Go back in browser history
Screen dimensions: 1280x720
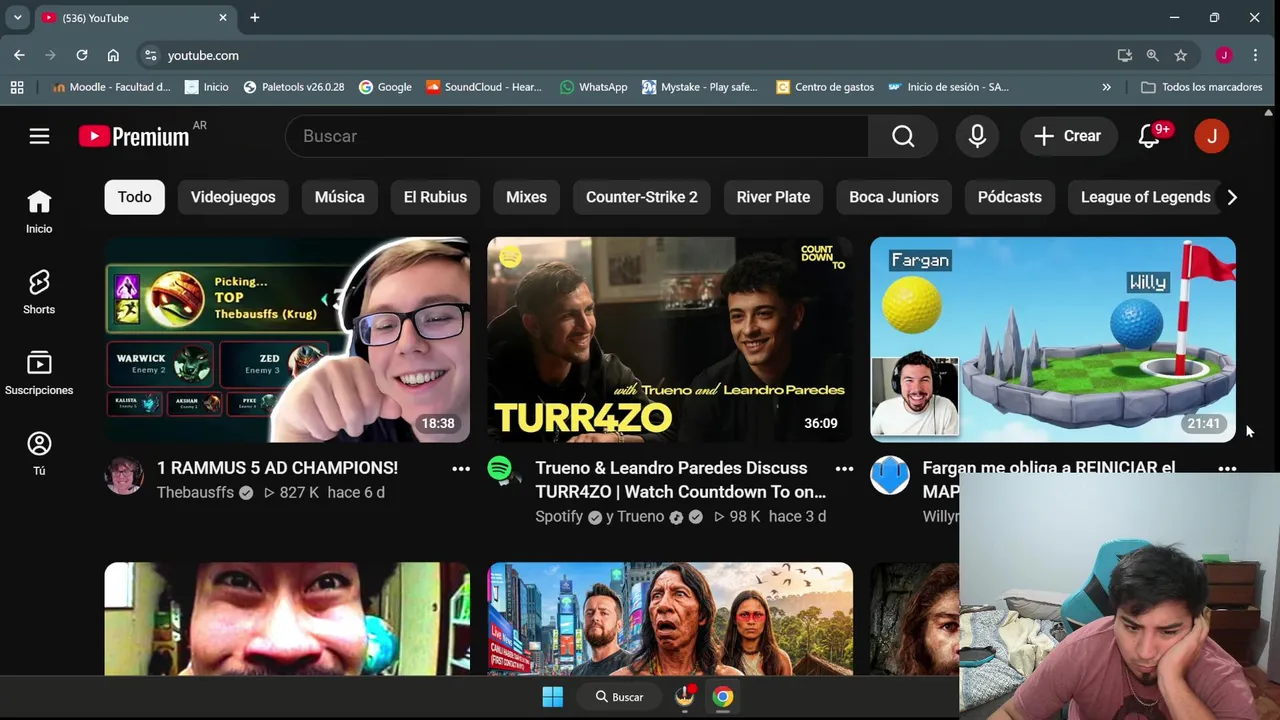pos(19,55)
